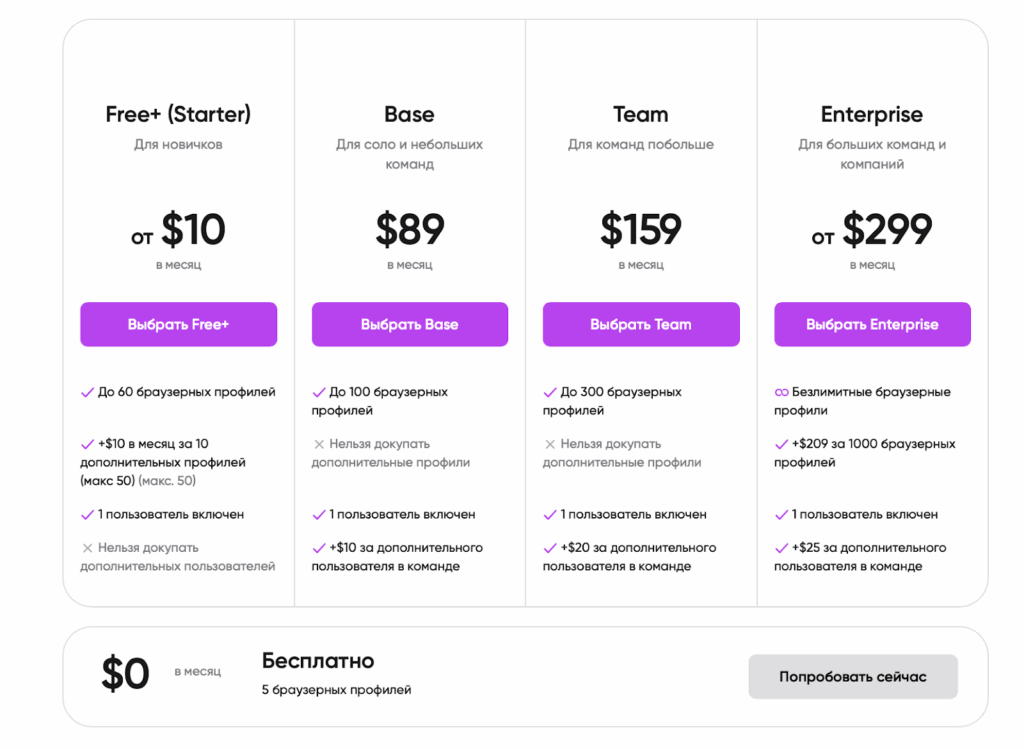1024x749 pixels.
Task: Choose the Team plan button
Action: 641,324
